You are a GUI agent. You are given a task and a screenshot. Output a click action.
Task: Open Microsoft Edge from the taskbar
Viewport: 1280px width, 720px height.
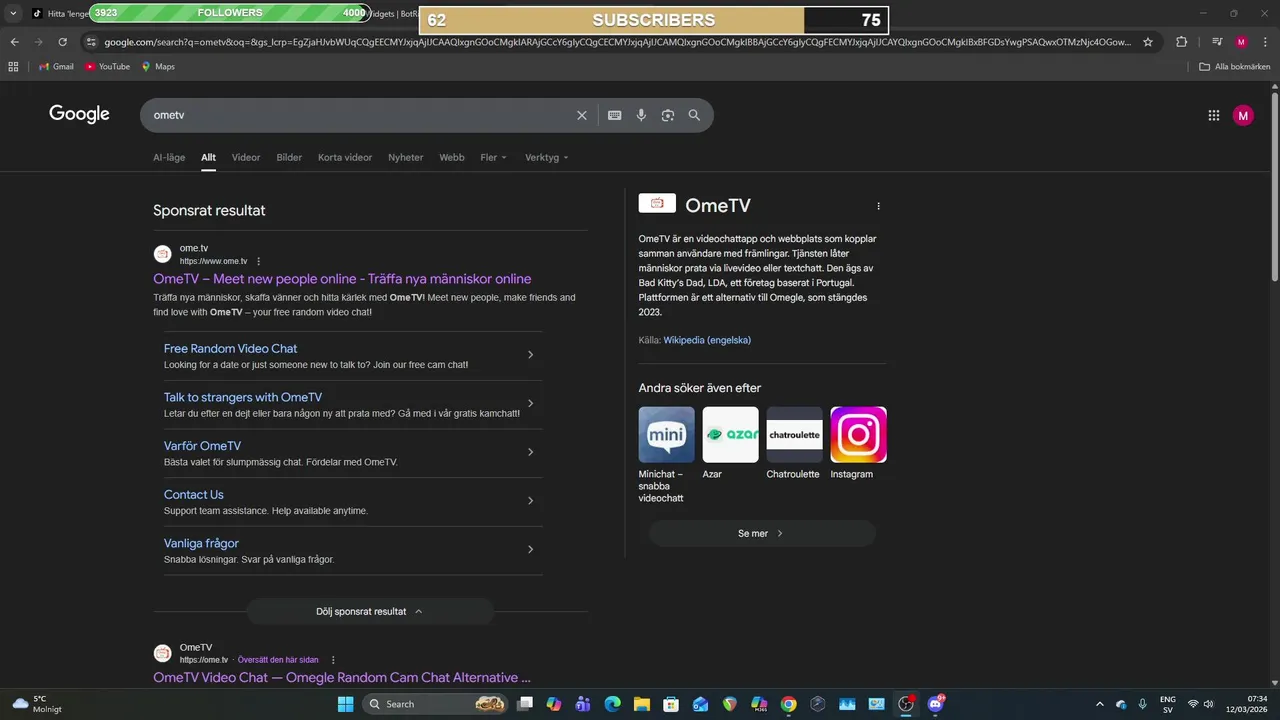coord(612,704)
